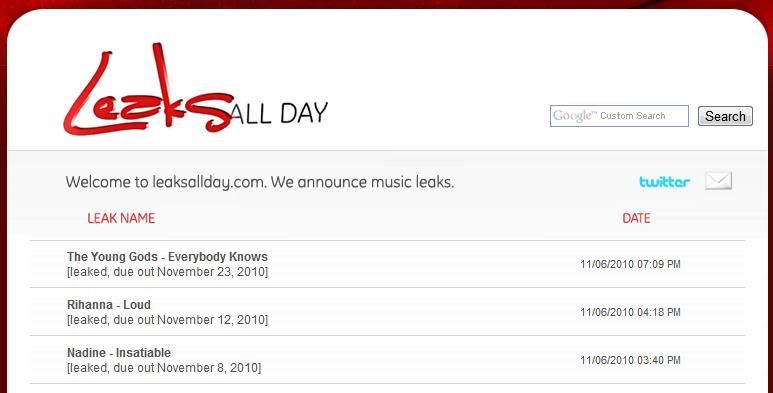Click the 11/06/2010 04:18 PM date
Screen dimensions: 773x393
click(630, 312)
